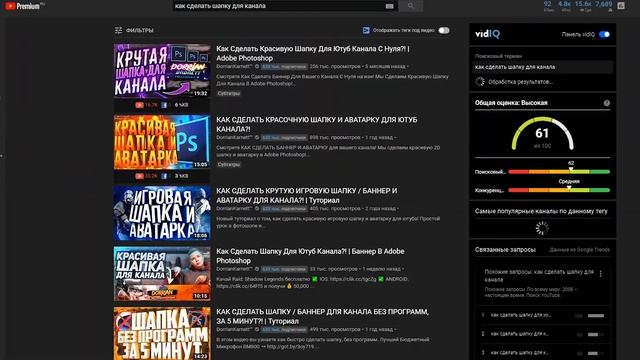
Task: Click verified badge on first video channel
Action: [x=257, y=67]
